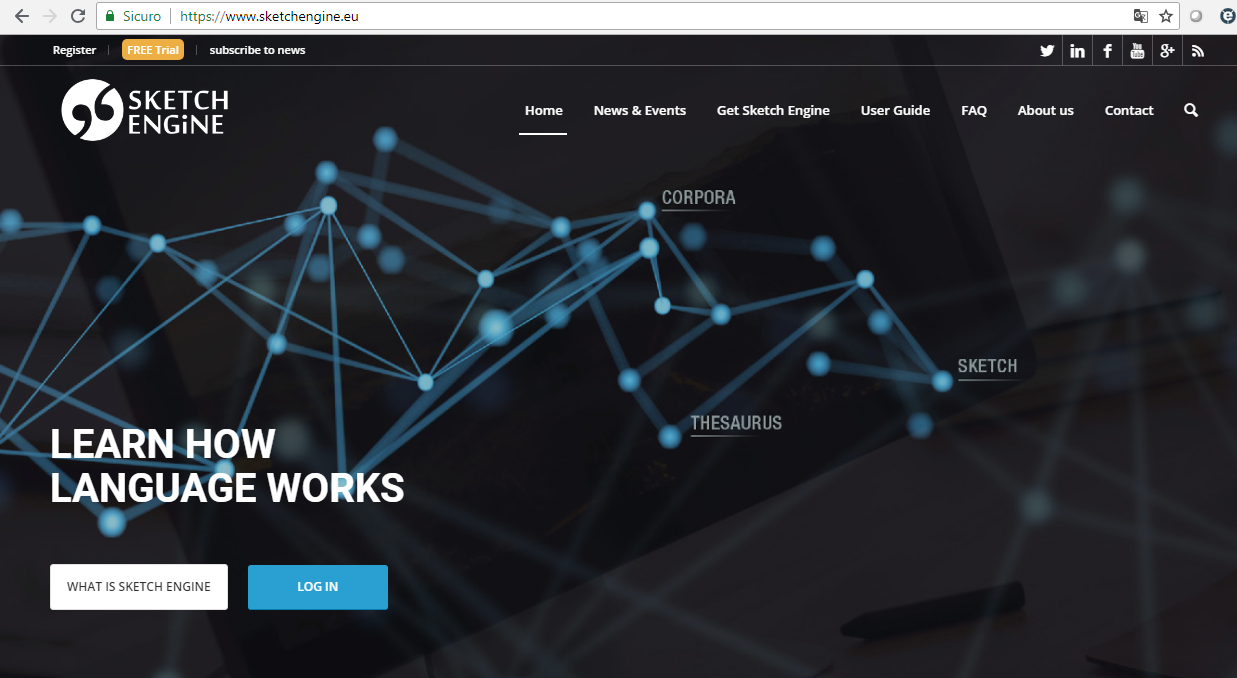This screenshot has height=678, width=1237.
Task: Click subscribe to news link
Action: click(257, 50)
